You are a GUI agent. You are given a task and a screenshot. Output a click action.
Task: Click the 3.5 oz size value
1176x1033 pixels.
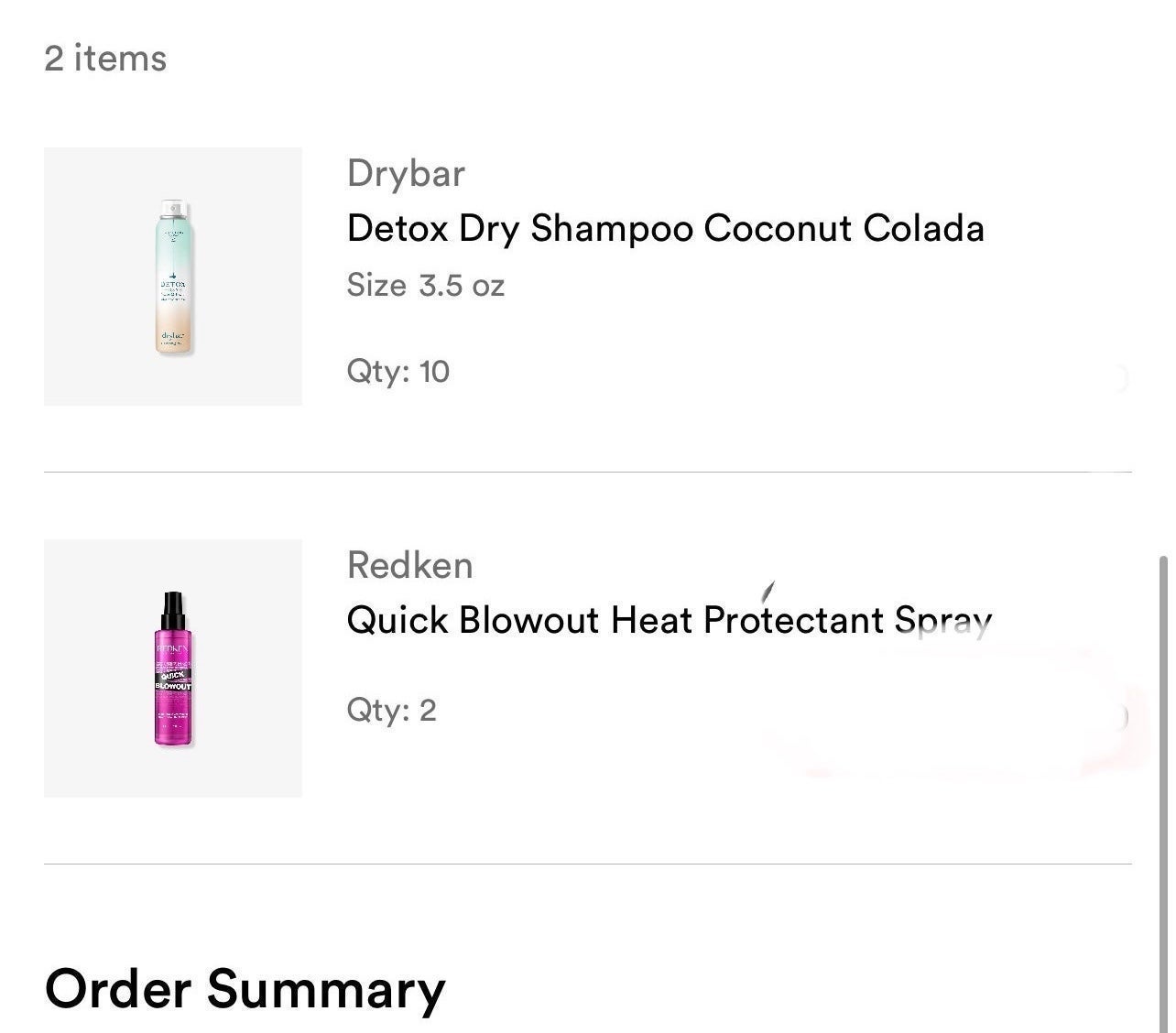click(462, 285)
